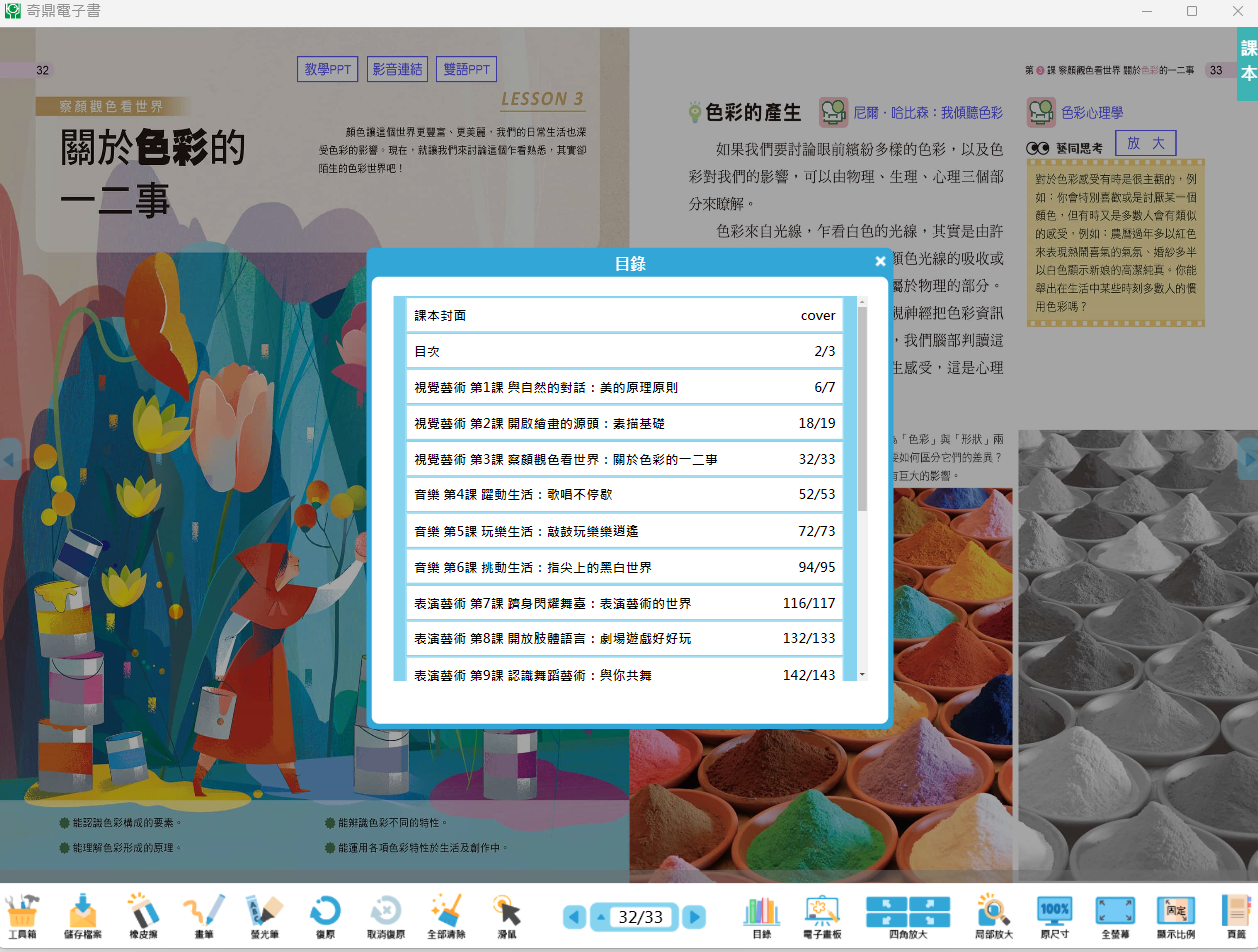Click the 顯示比例 display ratio icon
The height and width of the screenshot is (952, 1258).
coord(1176,915)
